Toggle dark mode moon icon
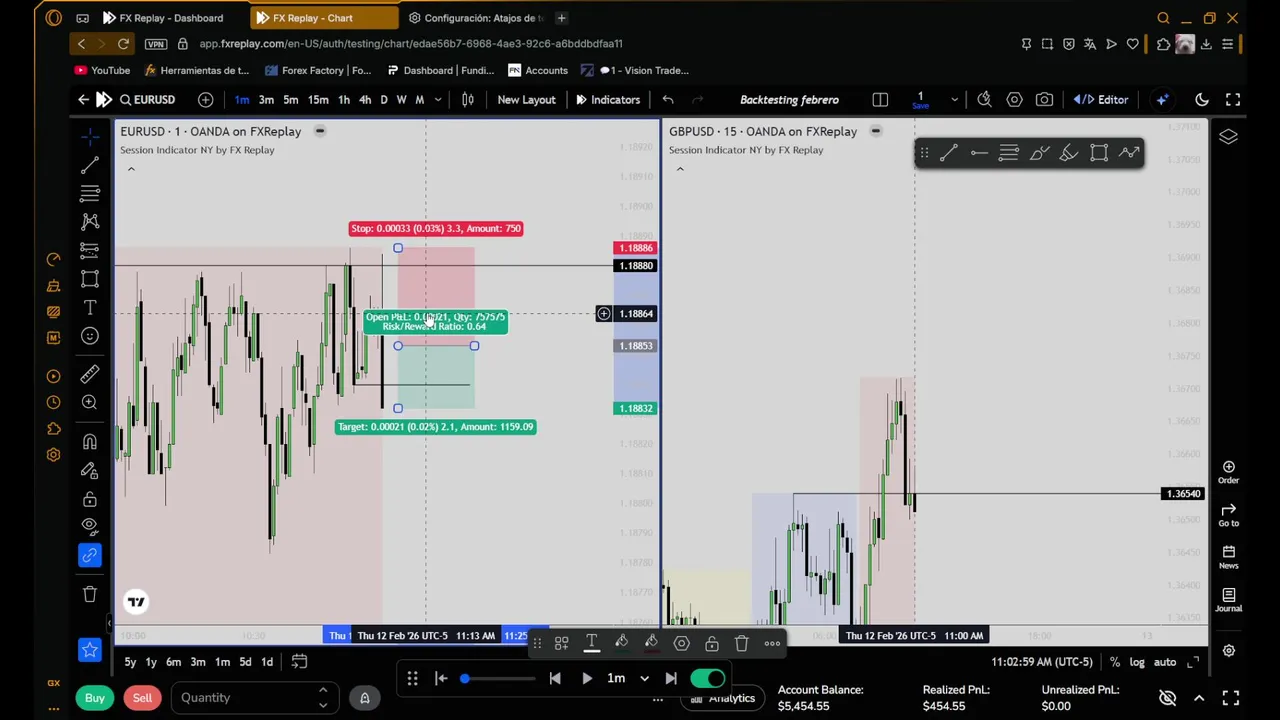 coord(1202,100)
